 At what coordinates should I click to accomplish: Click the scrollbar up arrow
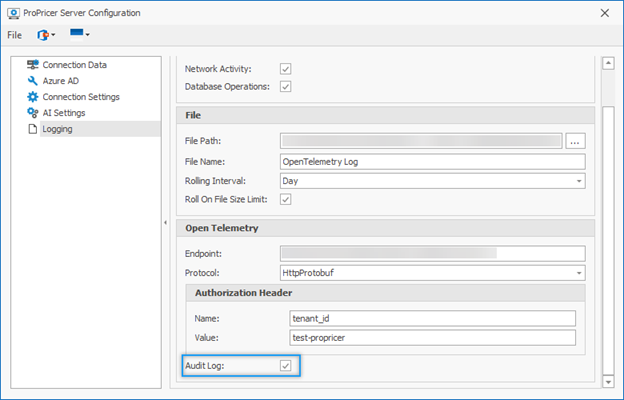(608, 63)
